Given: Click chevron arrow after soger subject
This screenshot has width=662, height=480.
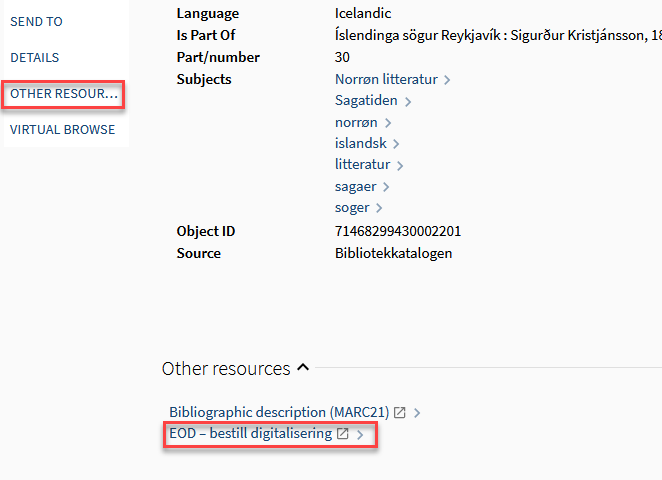Looking at the screenshot, I should point(379,208).
